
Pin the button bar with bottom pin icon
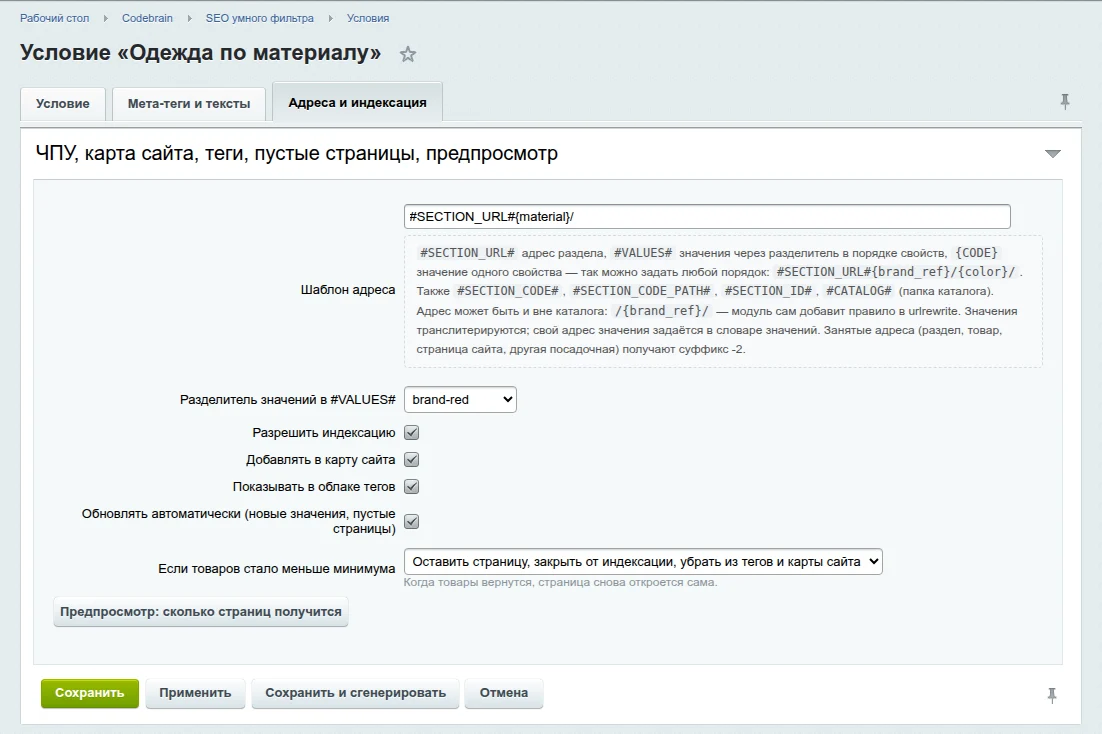click(1051, 695)
